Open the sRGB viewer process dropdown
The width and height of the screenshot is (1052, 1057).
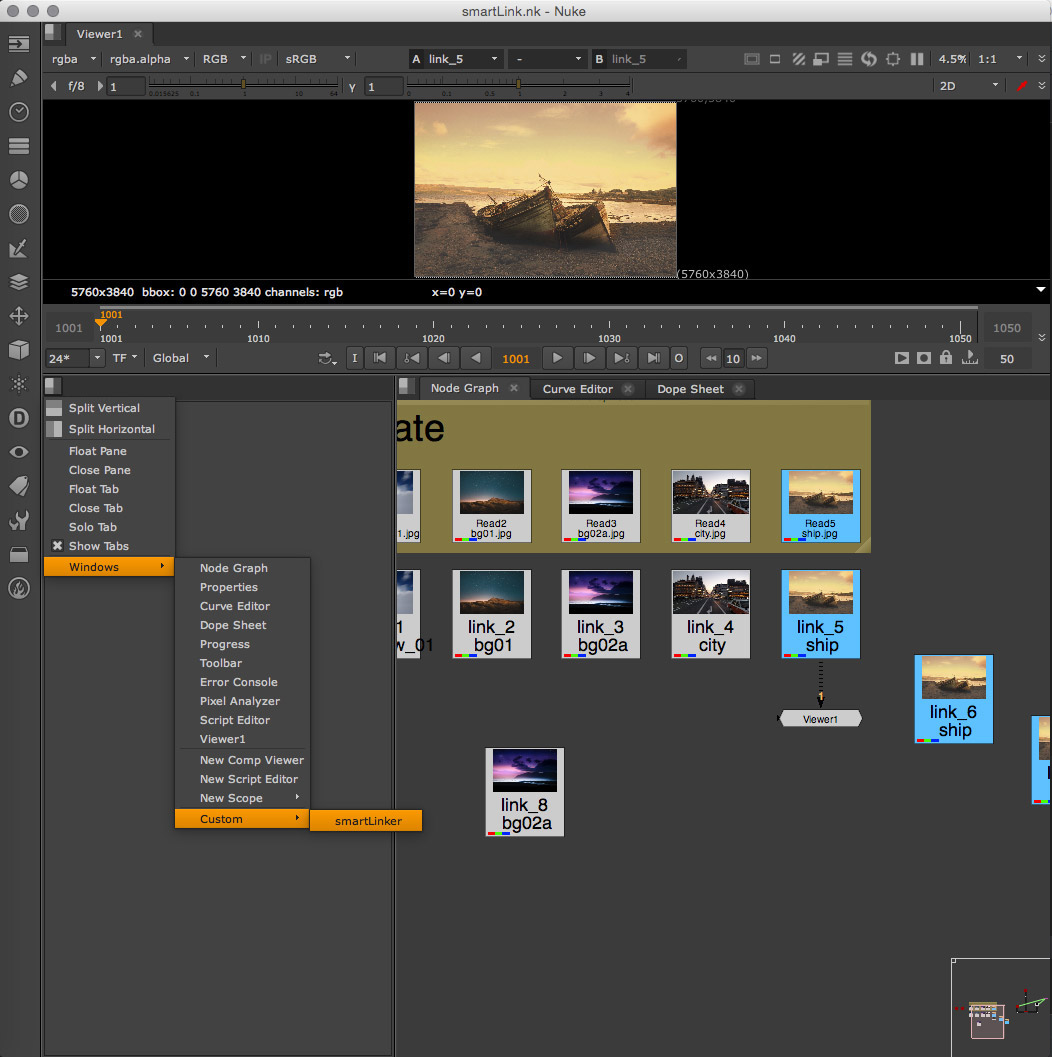coord(318,59)
